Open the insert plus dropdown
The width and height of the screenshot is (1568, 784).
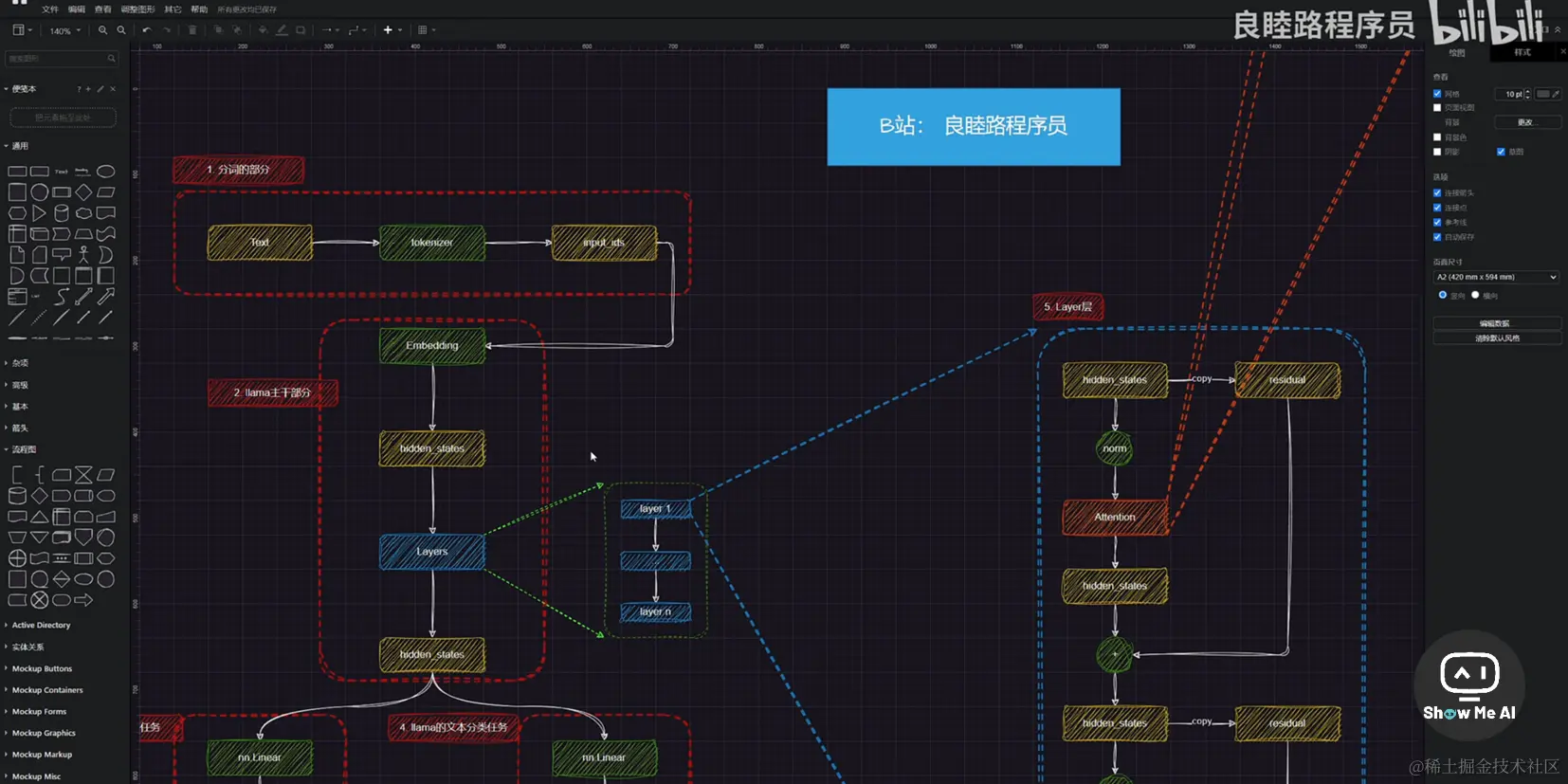pyautogui.click(x=392, y=30)
